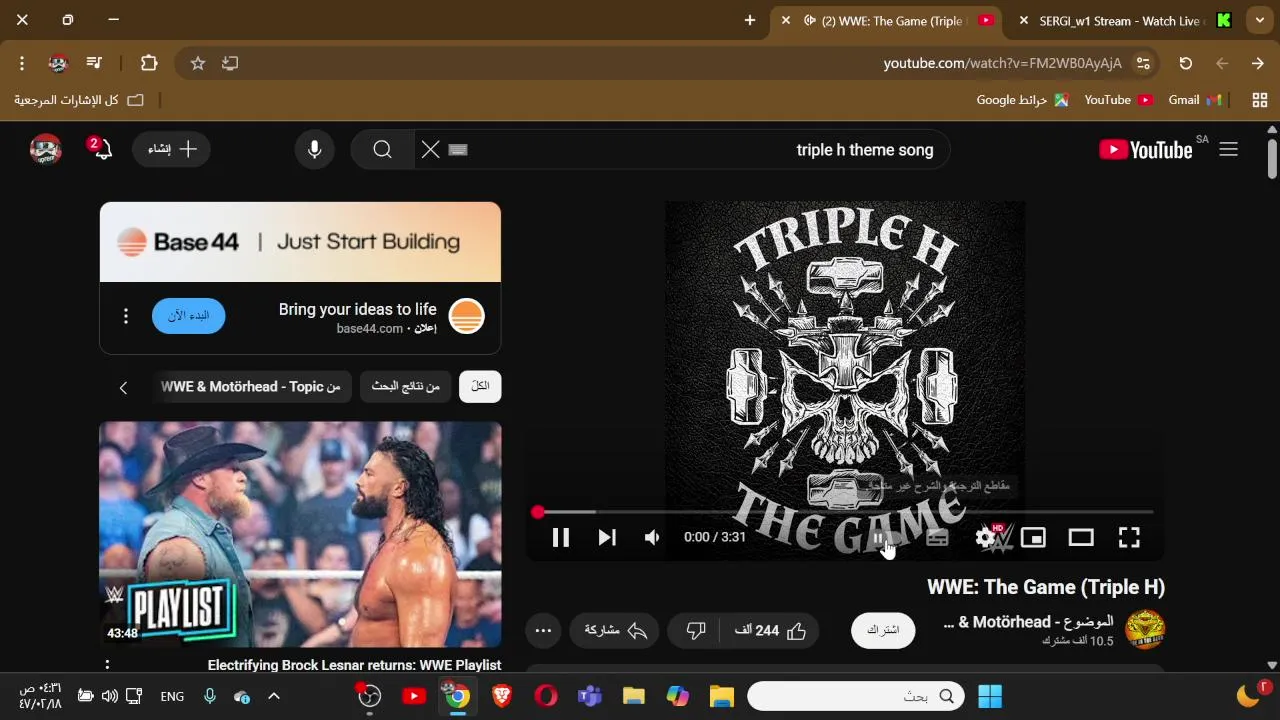The image size is (1280, 720).
Task: Open the Windows Start button
Action: click(990, 696)
